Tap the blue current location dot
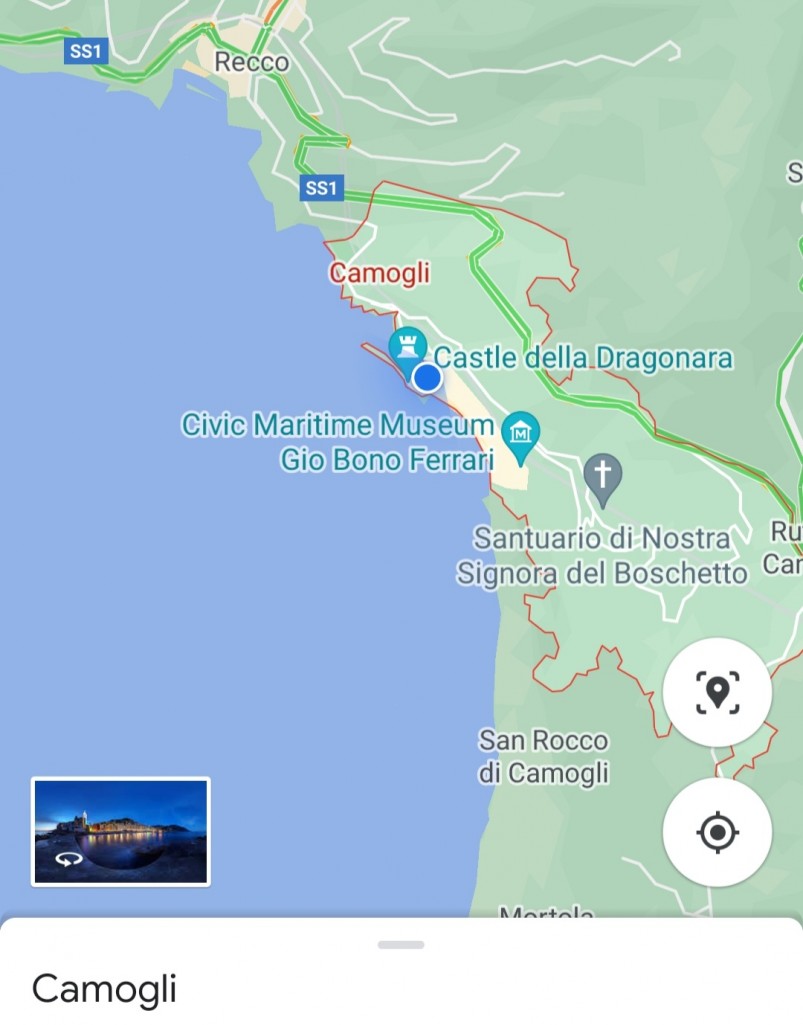Image resolution: width=803 pixels, height=1025 pixels. point(428,378)
